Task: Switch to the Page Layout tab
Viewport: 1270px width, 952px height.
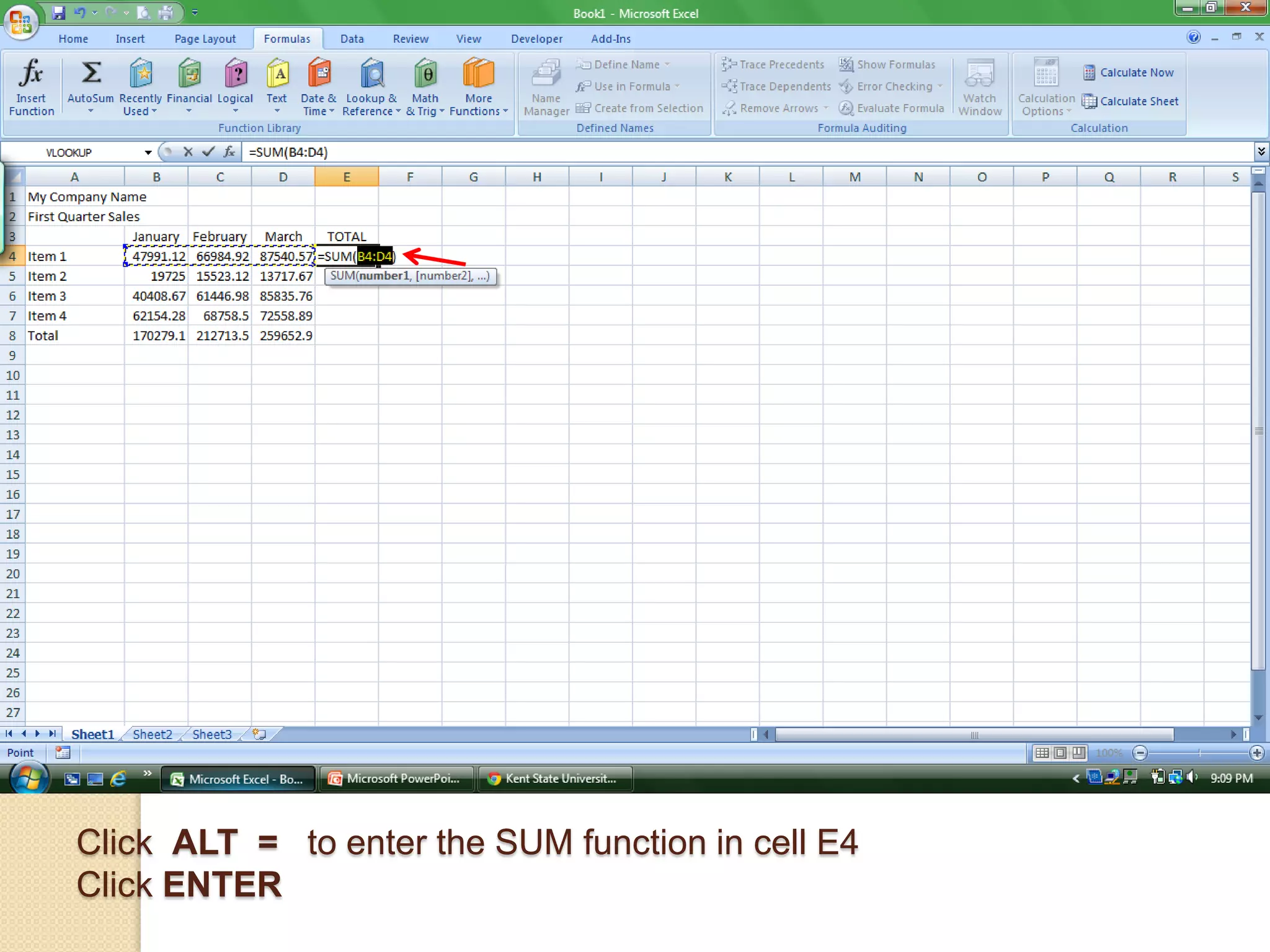Action: 205,38
